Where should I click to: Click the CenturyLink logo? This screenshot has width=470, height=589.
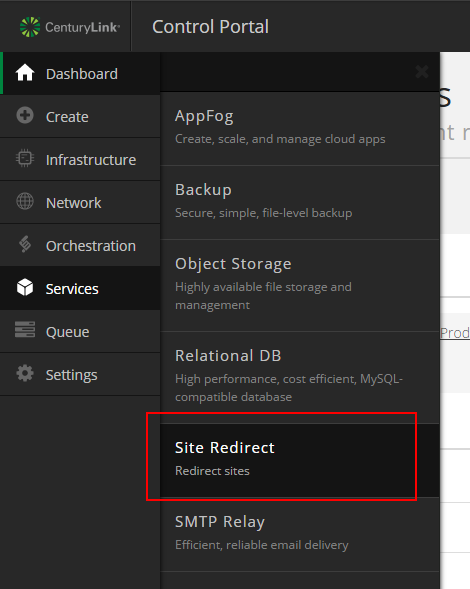click(x=70, y=27)
